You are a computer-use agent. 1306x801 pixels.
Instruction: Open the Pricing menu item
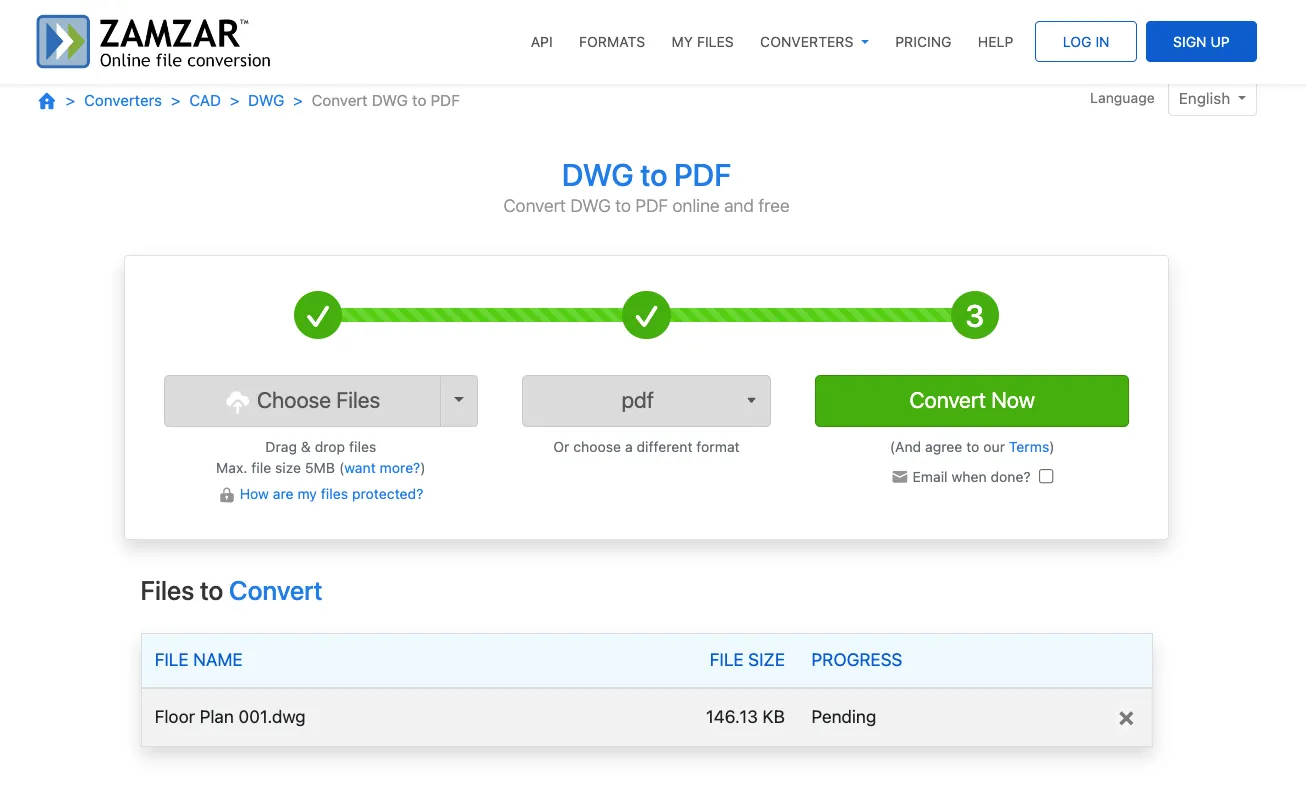(x=923, y=42)
